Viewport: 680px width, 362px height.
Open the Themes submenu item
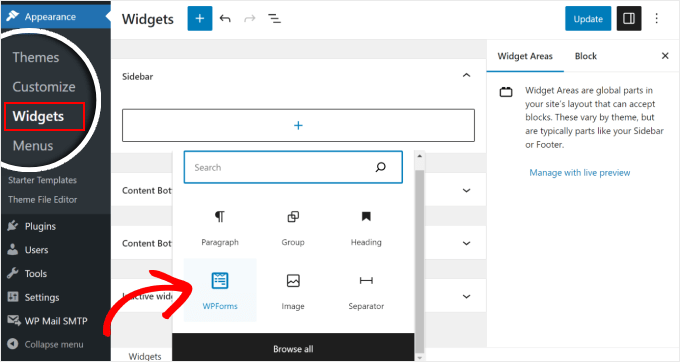(x=36, y=57)
